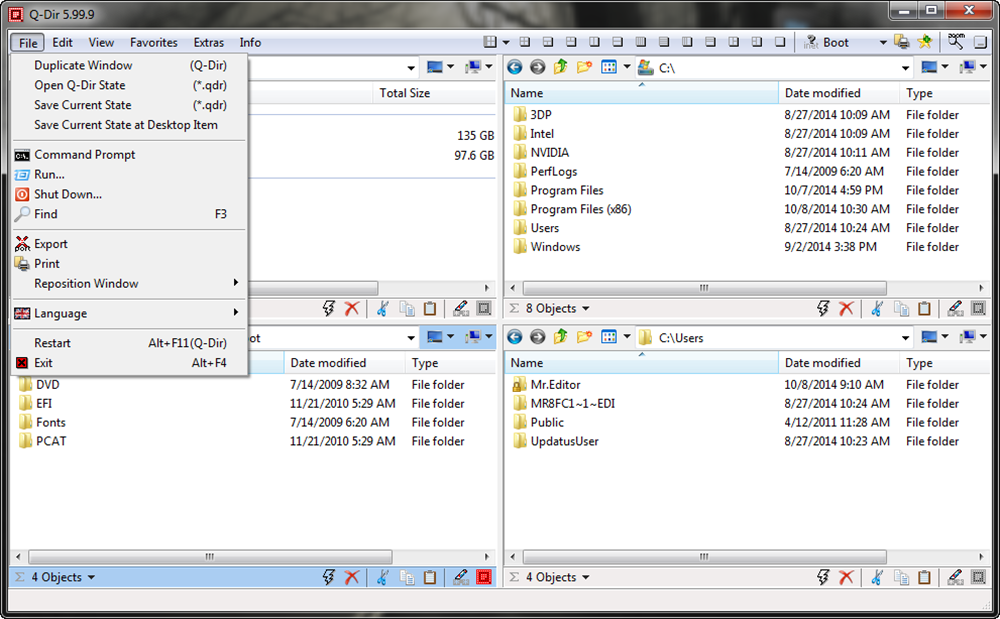The width and height of the screenshot is (1000, 619).
Task: Click the clipboard paste icon in the 8 Objects bar
Action: tap(924, 309)
